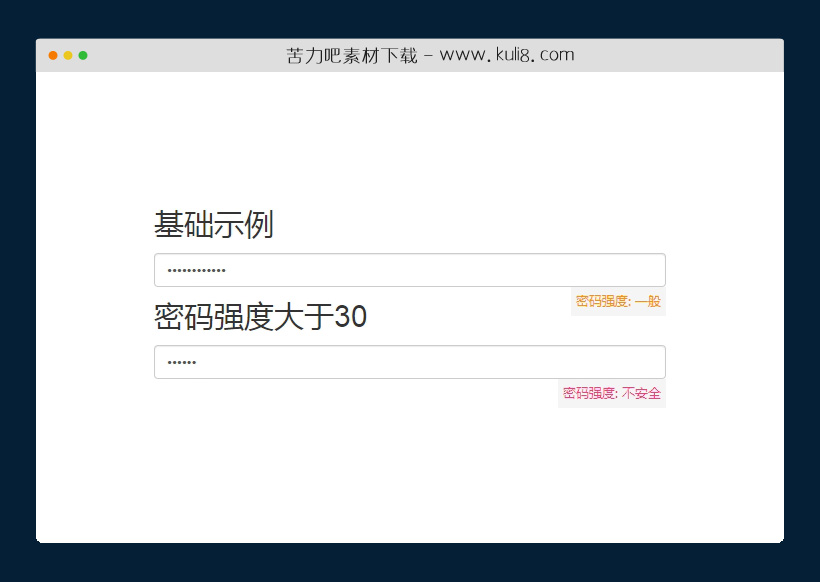
Task: Click the red traffic light dot
Action: [x=51, y=56]
